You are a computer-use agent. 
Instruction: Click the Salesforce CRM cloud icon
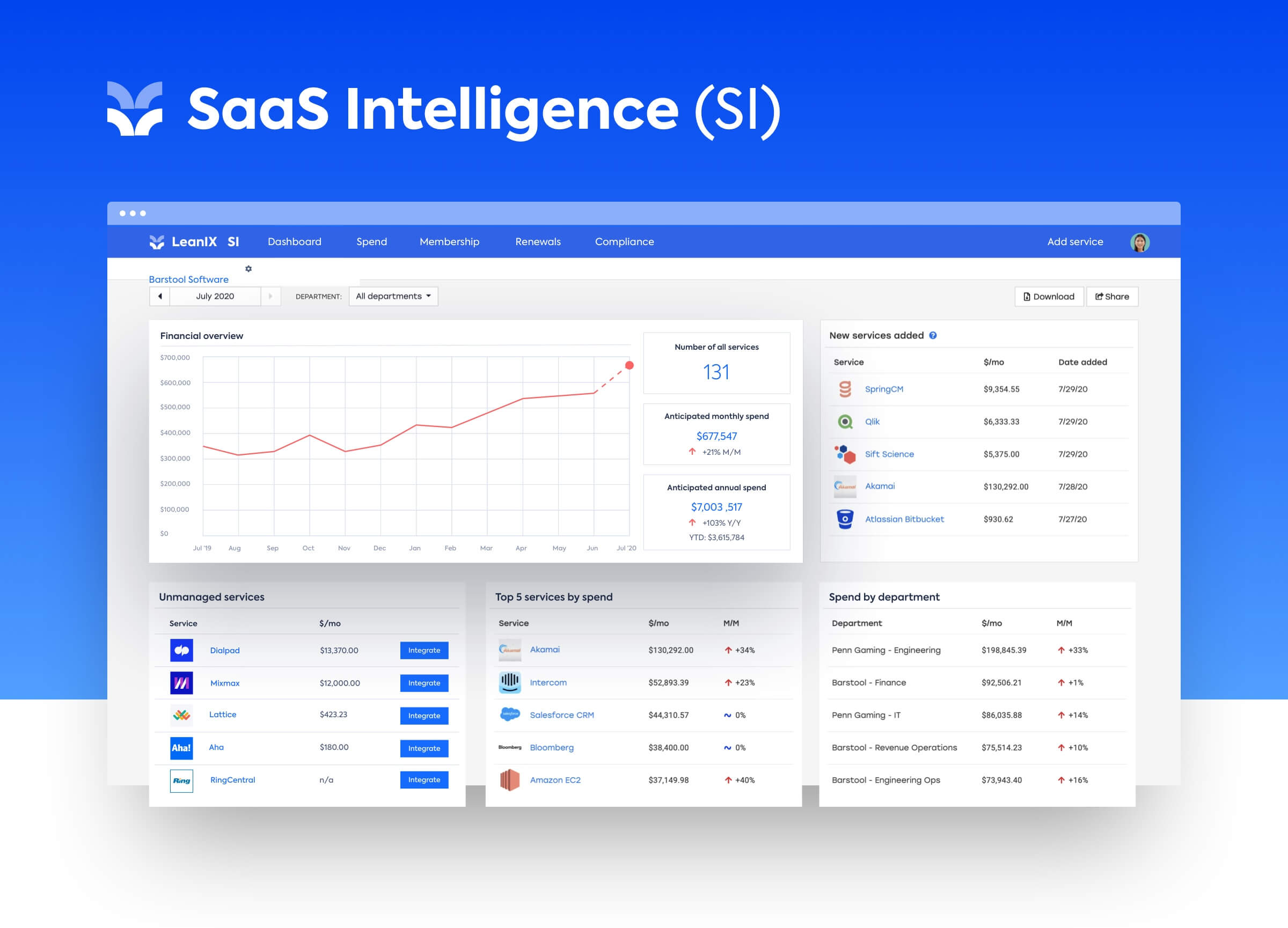(509, 714)
